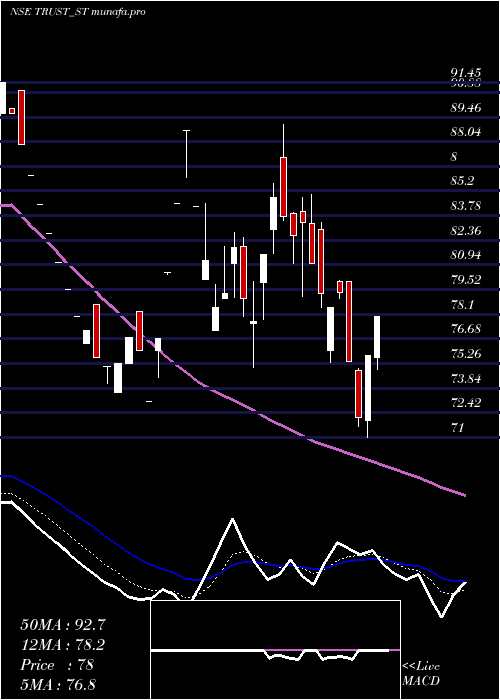
Task: Click the Price : 78 readout
Action: (57, 665)
